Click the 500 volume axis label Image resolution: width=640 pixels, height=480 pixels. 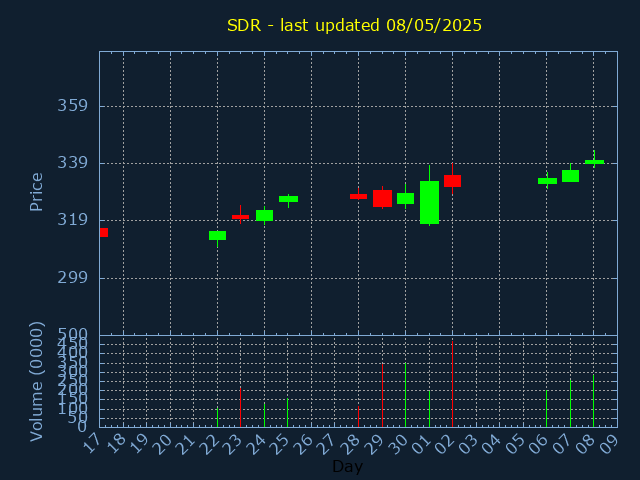coord(72,334)
